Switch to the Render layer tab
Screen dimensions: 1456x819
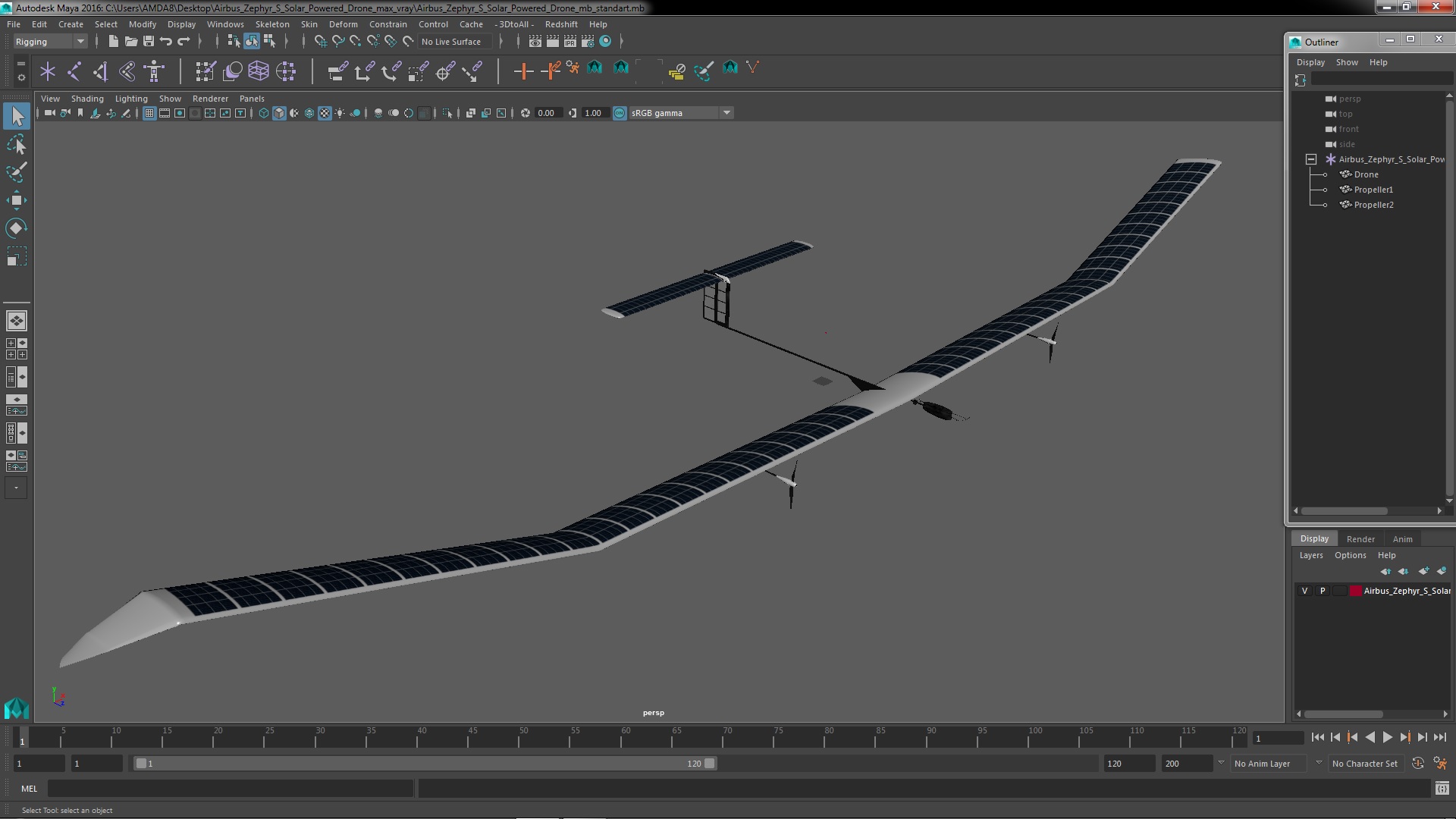1360,539
